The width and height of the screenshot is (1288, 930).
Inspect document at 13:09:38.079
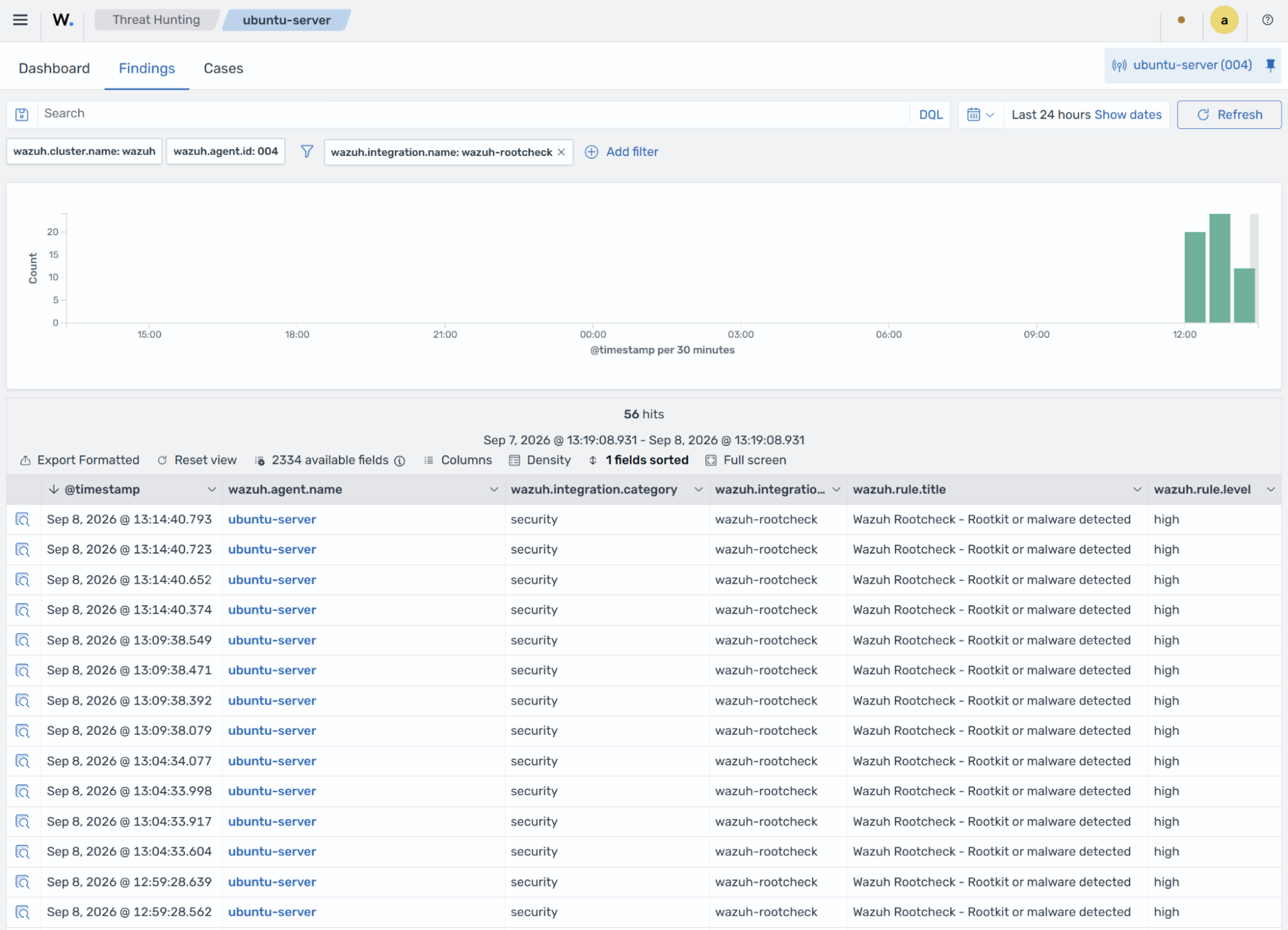pyautogui.click(x=23, y=731)
